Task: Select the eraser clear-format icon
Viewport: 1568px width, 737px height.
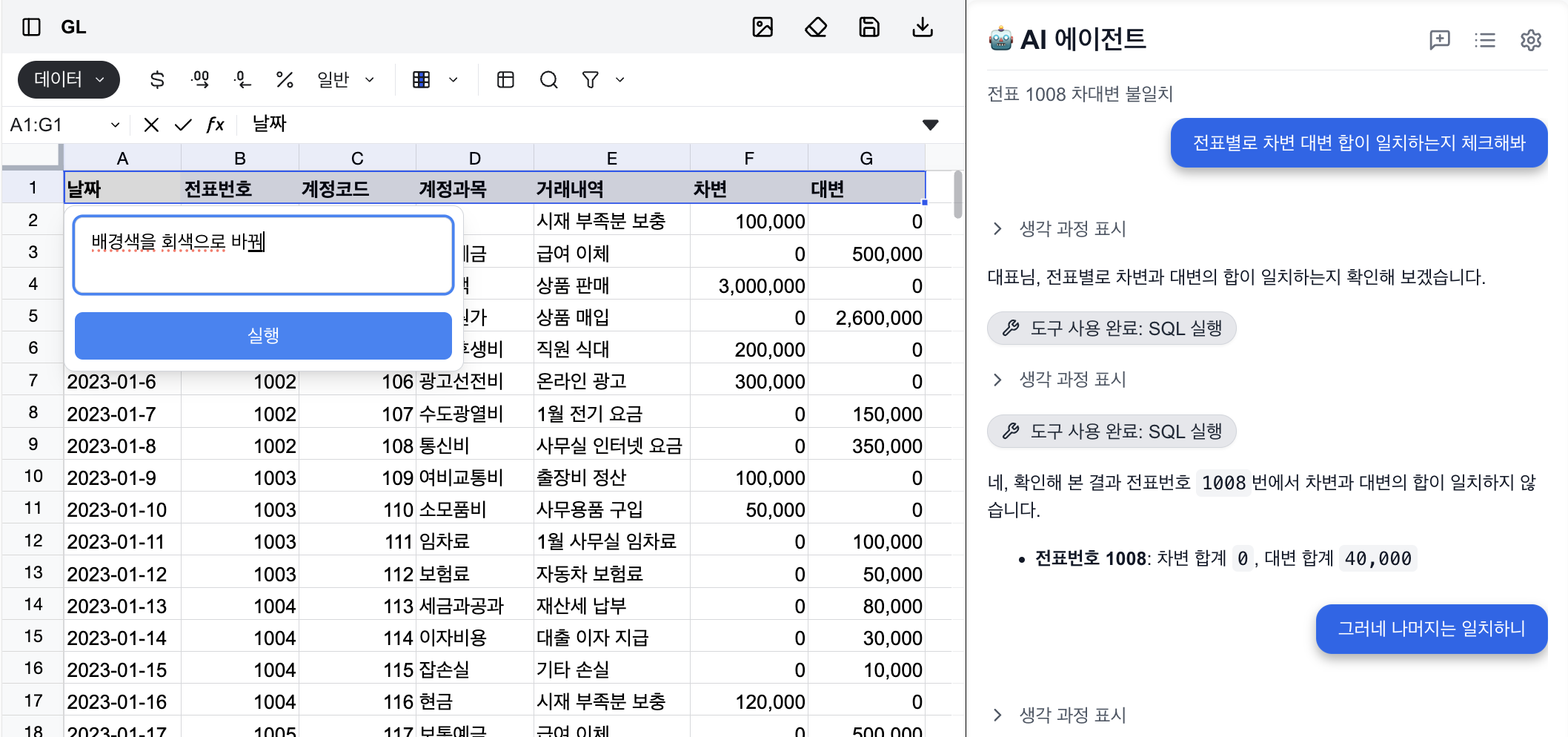Action: point(816,27)
